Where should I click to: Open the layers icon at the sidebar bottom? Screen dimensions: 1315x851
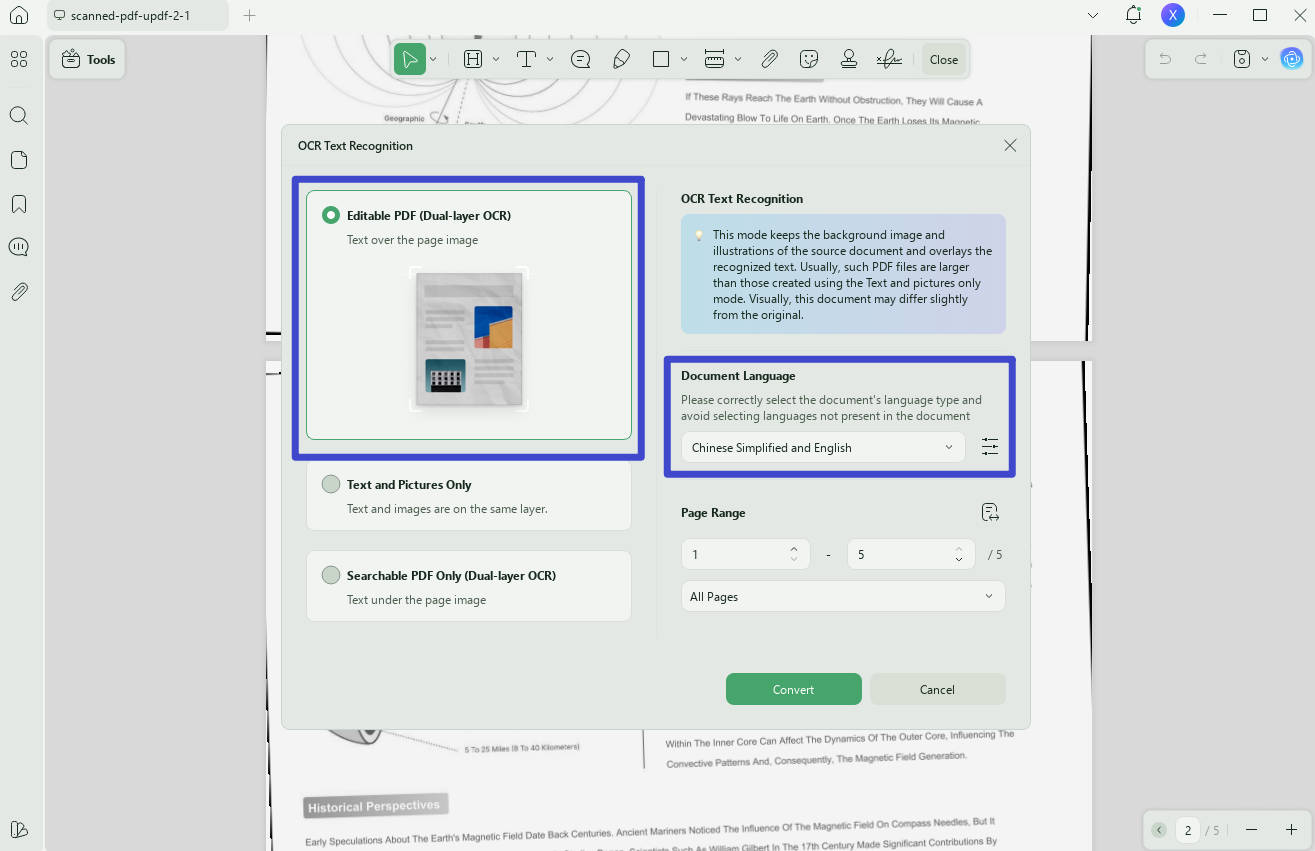coord(18,829)
